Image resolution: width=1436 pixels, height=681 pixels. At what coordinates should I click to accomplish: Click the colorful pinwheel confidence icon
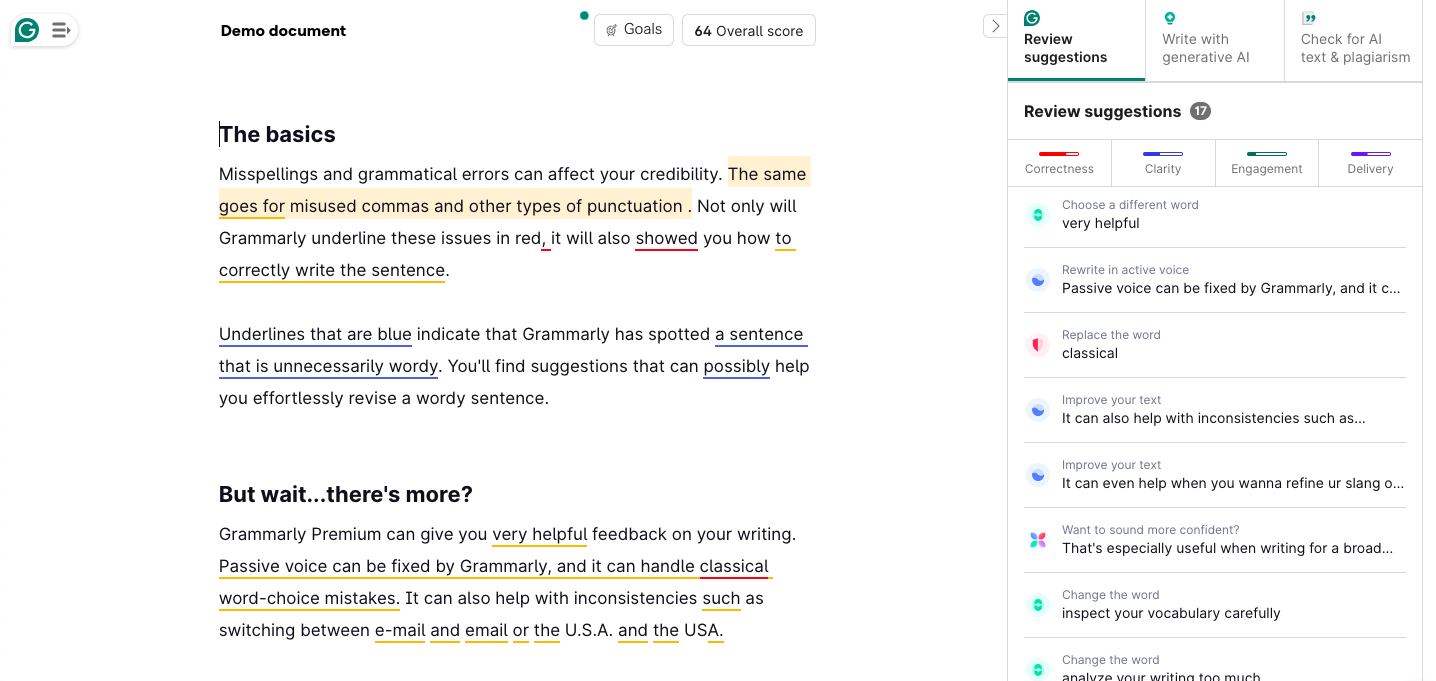coord(1038,540)
